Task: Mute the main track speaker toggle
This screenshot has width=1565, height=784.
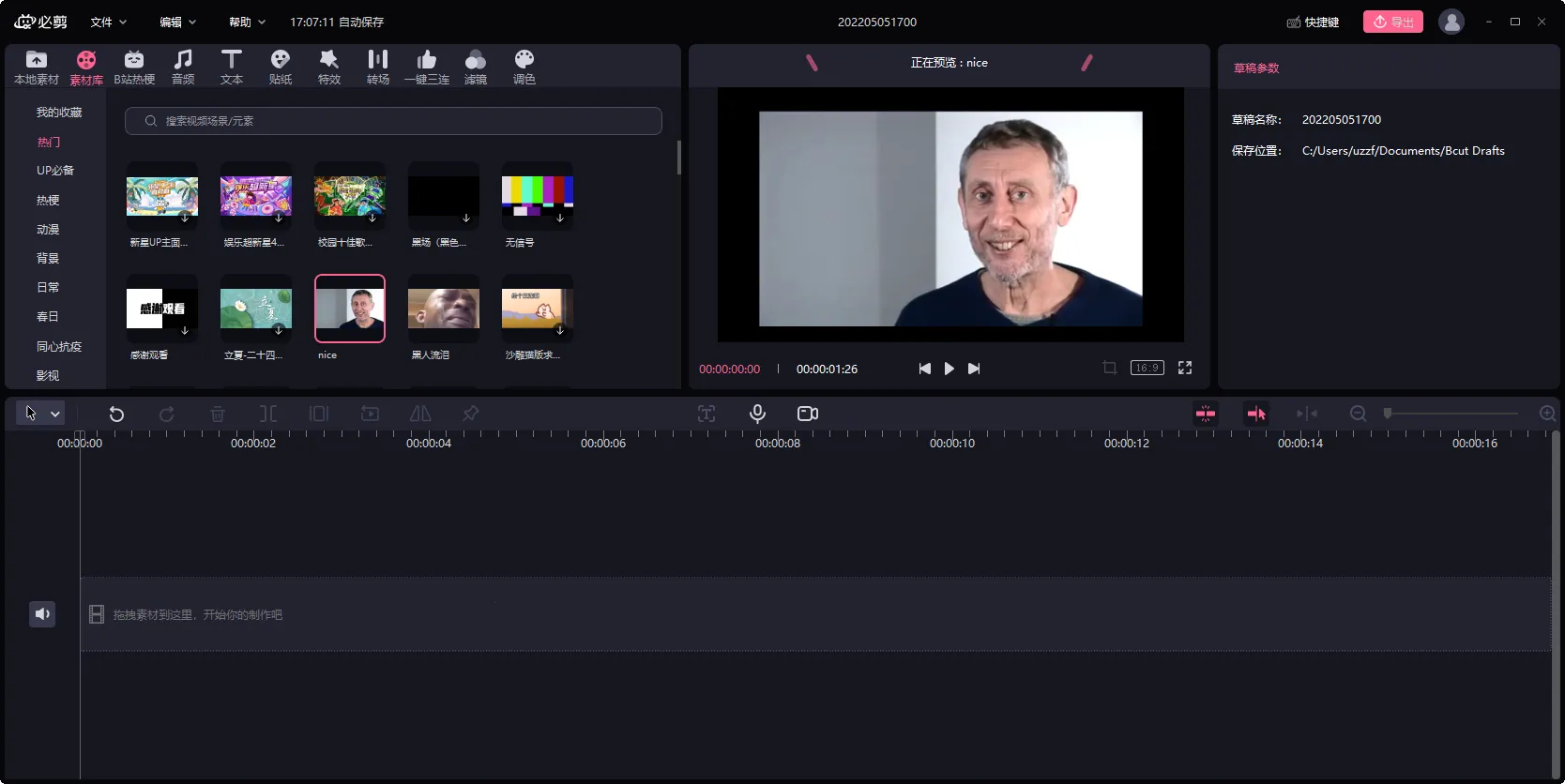Action: coord(42,614)
